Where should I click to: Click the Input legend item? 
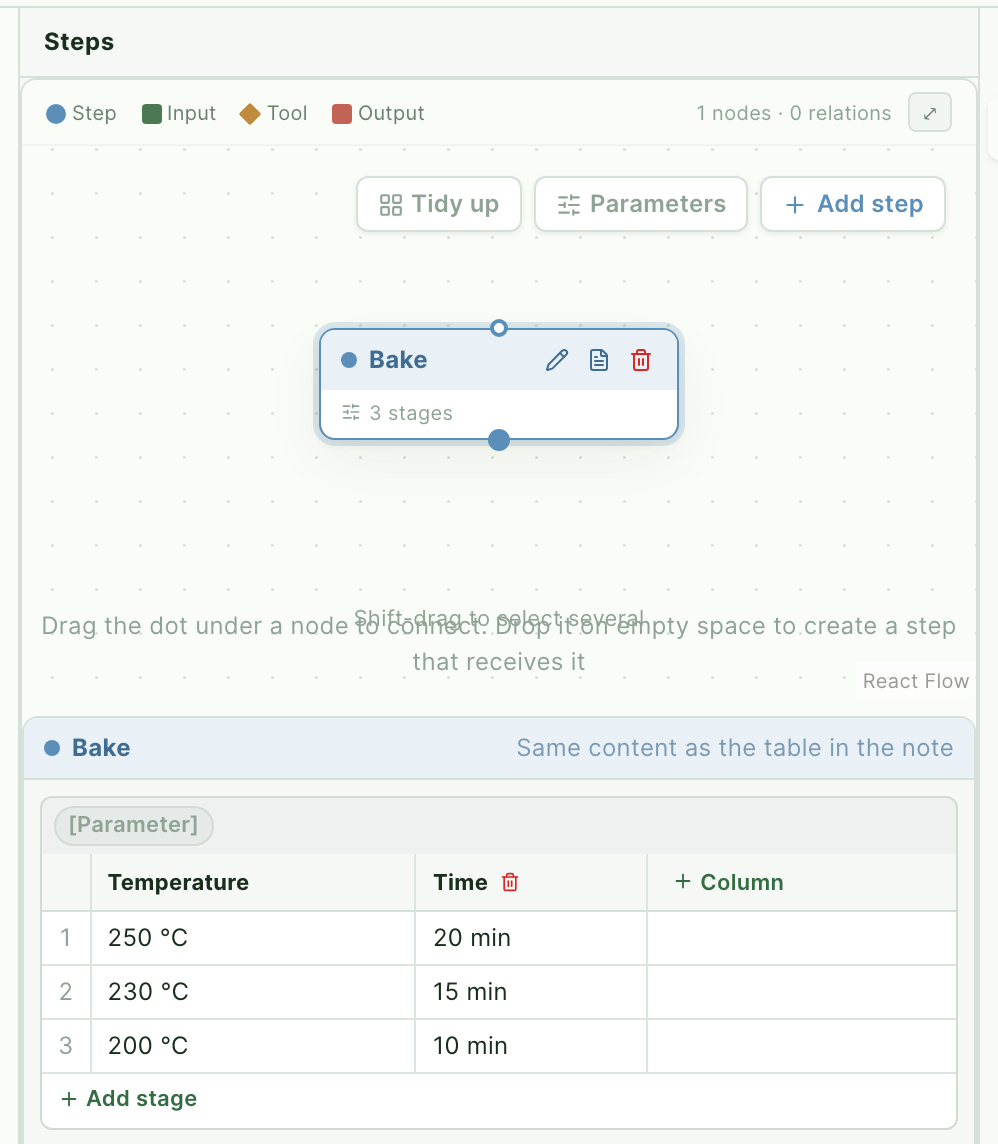coord(179,113)
